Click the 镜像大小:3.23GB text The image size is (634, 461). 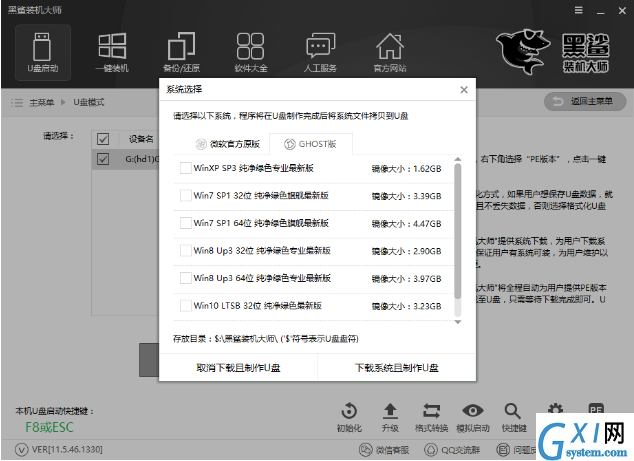(x=406, y=306)
